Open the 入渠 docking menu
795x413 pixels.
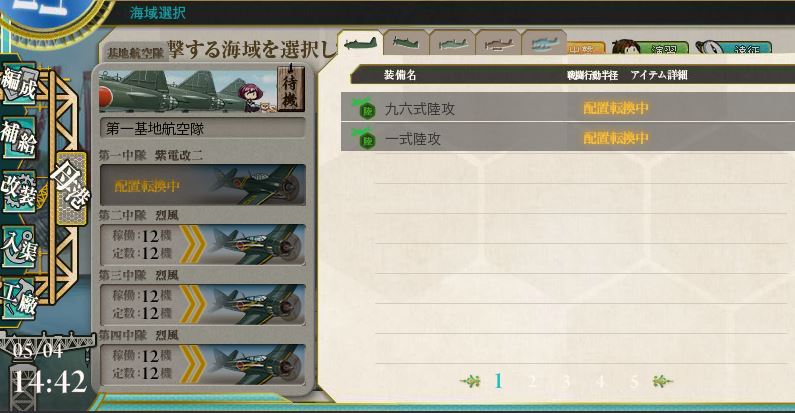point(19,246)
